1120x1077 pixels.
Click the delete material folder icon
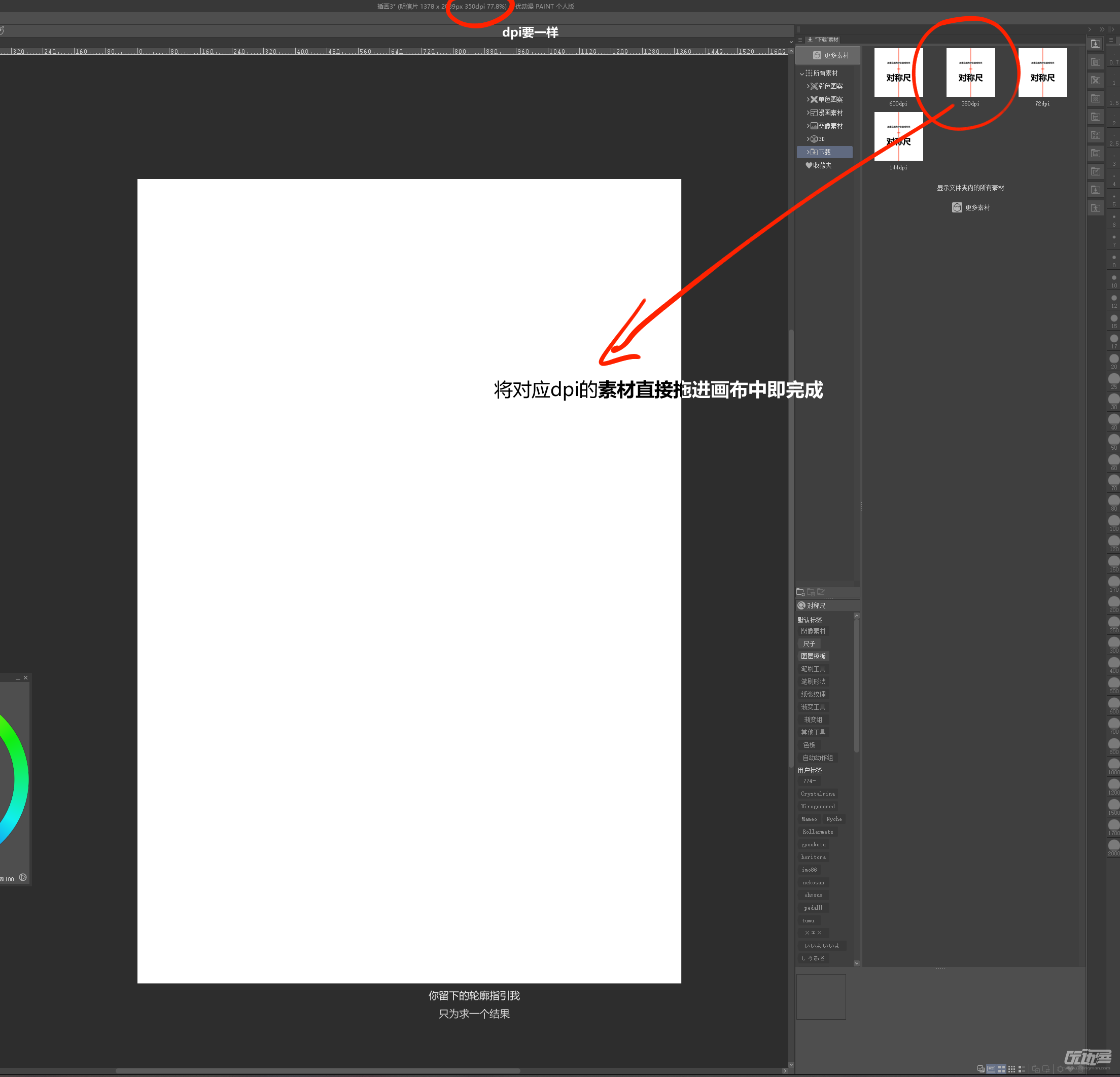pyautogui.click(x=811, y=592)
